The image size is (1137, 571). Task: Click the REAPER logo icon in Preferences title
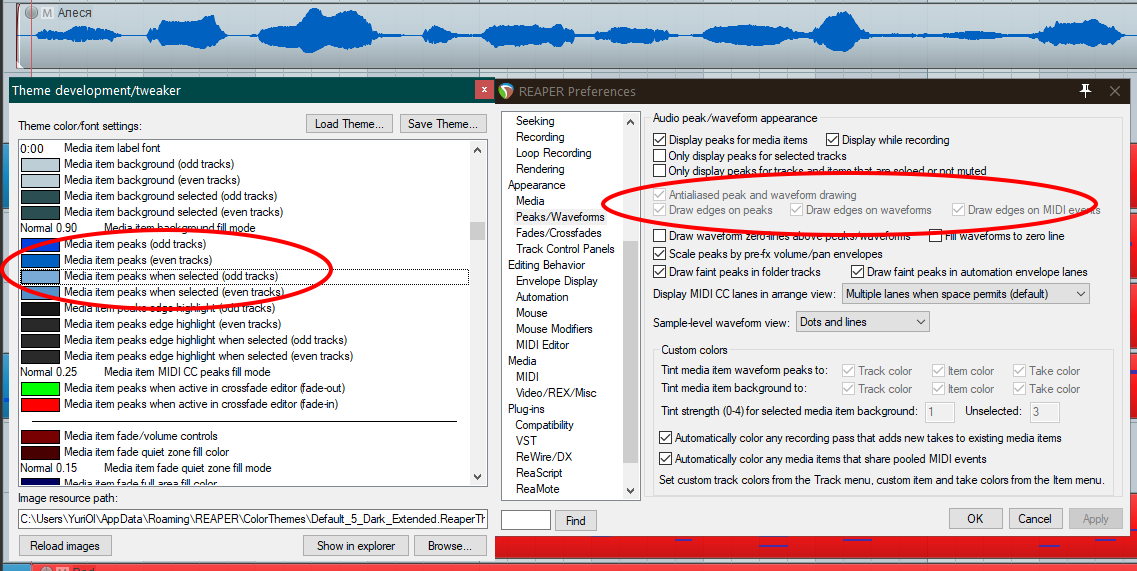(x=506, y=91)
